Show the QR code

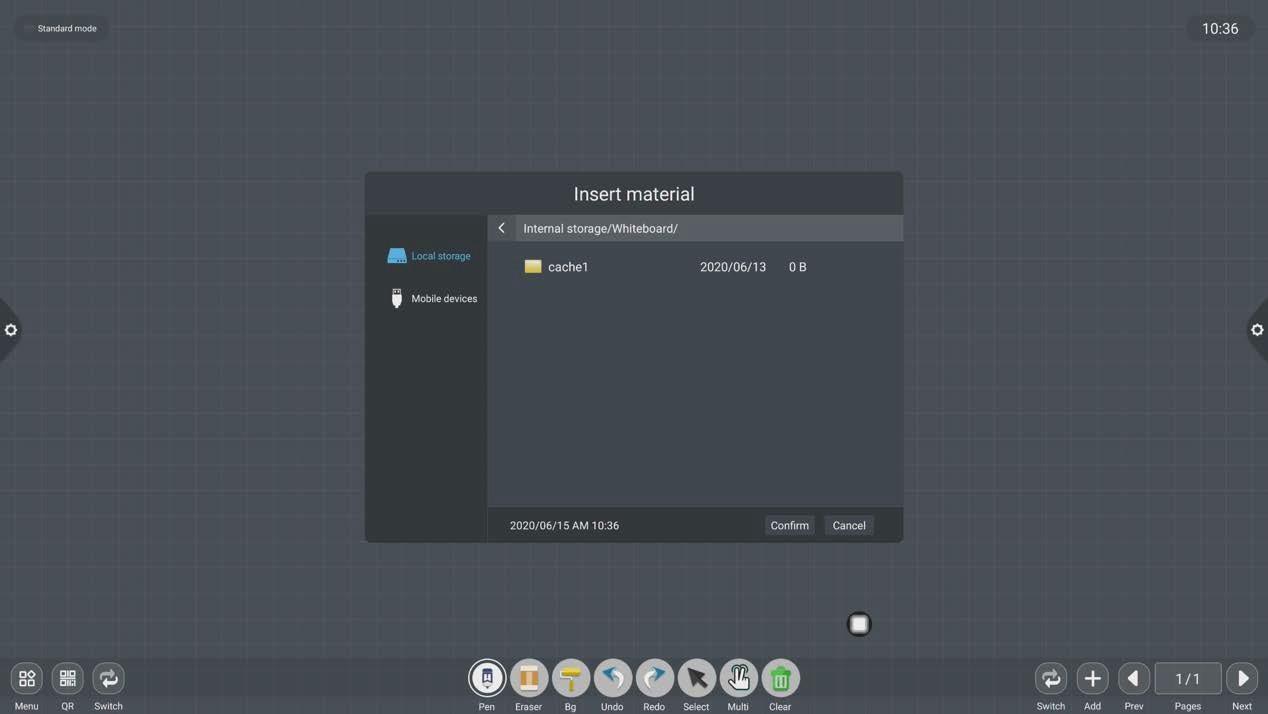[x=68, y=678]
